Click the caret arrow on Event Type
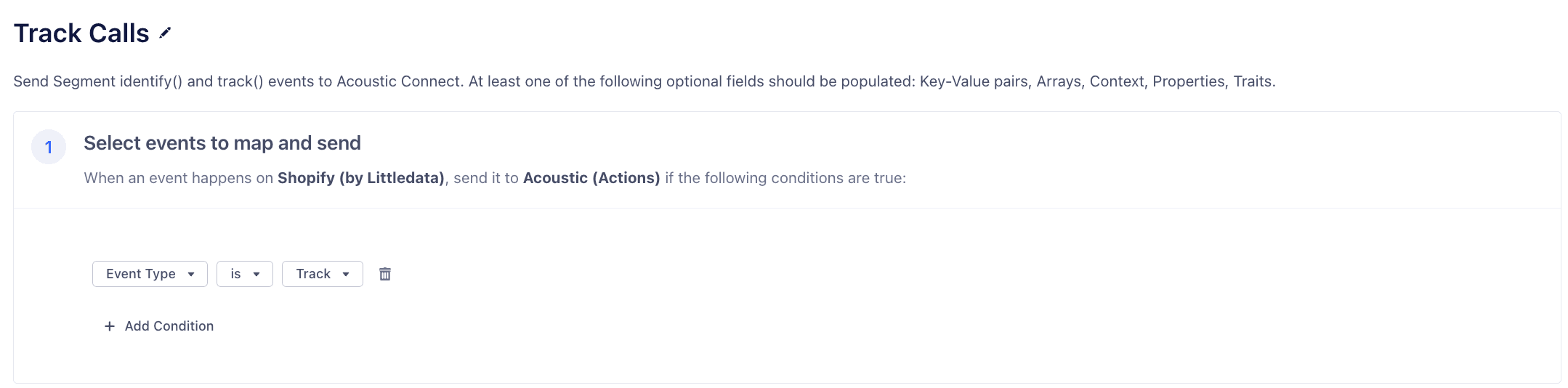The image size is (1568, 388). click(x=191, y=274)
